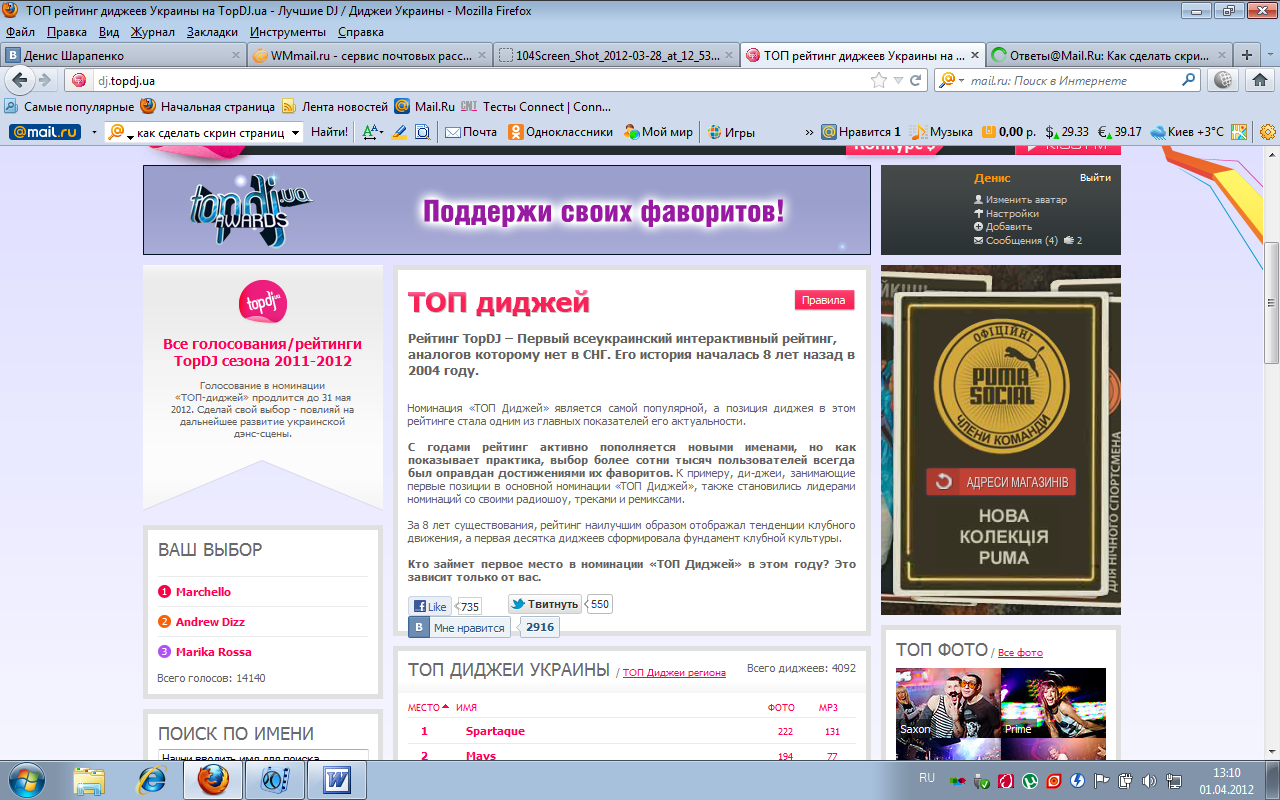Click the Facebook Like button
The image size is (1280, 800).
pyautogui.click(x=430, y=606)
